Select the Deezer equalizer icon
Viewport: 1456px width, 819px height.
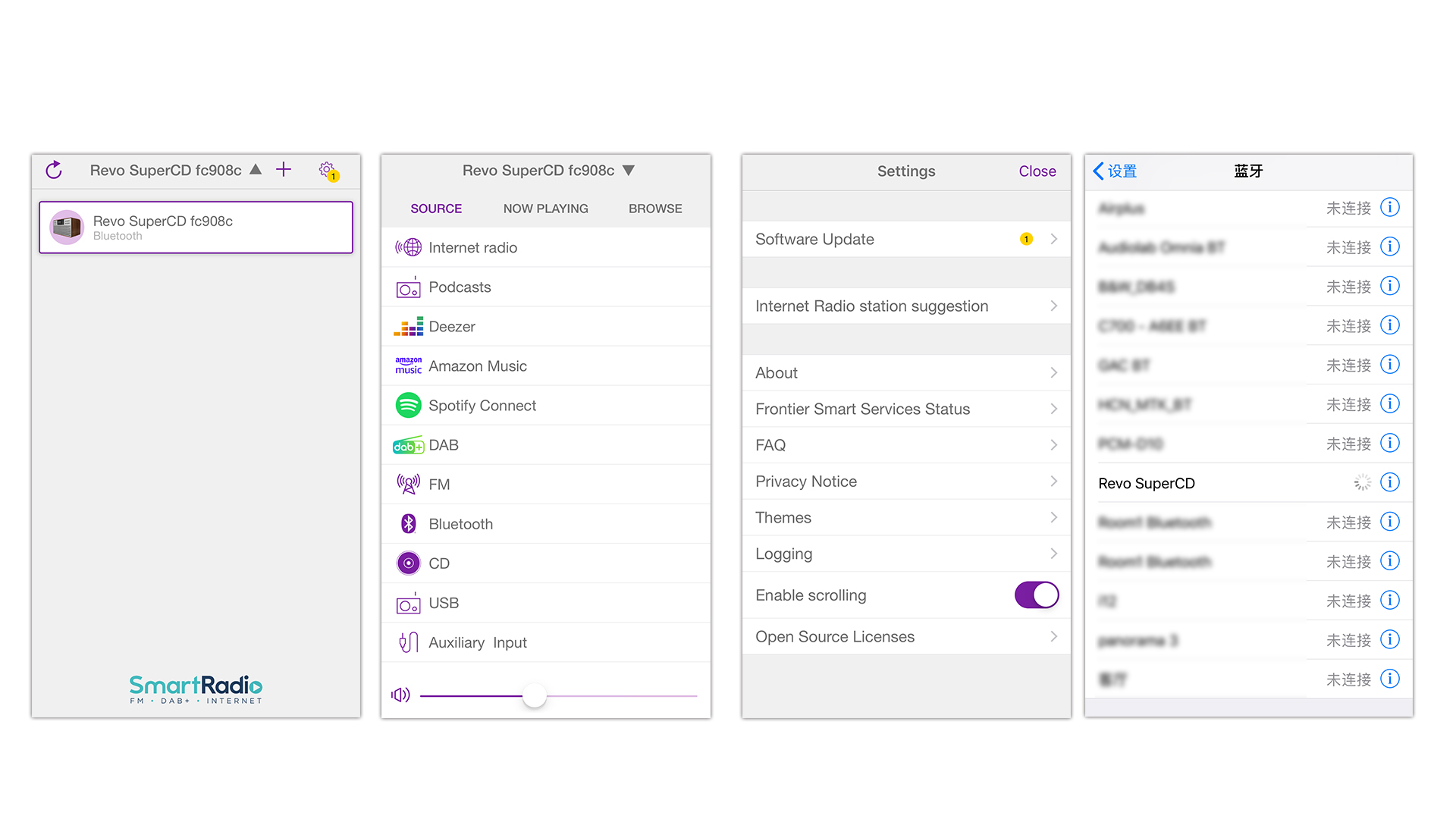pos(408,327)
